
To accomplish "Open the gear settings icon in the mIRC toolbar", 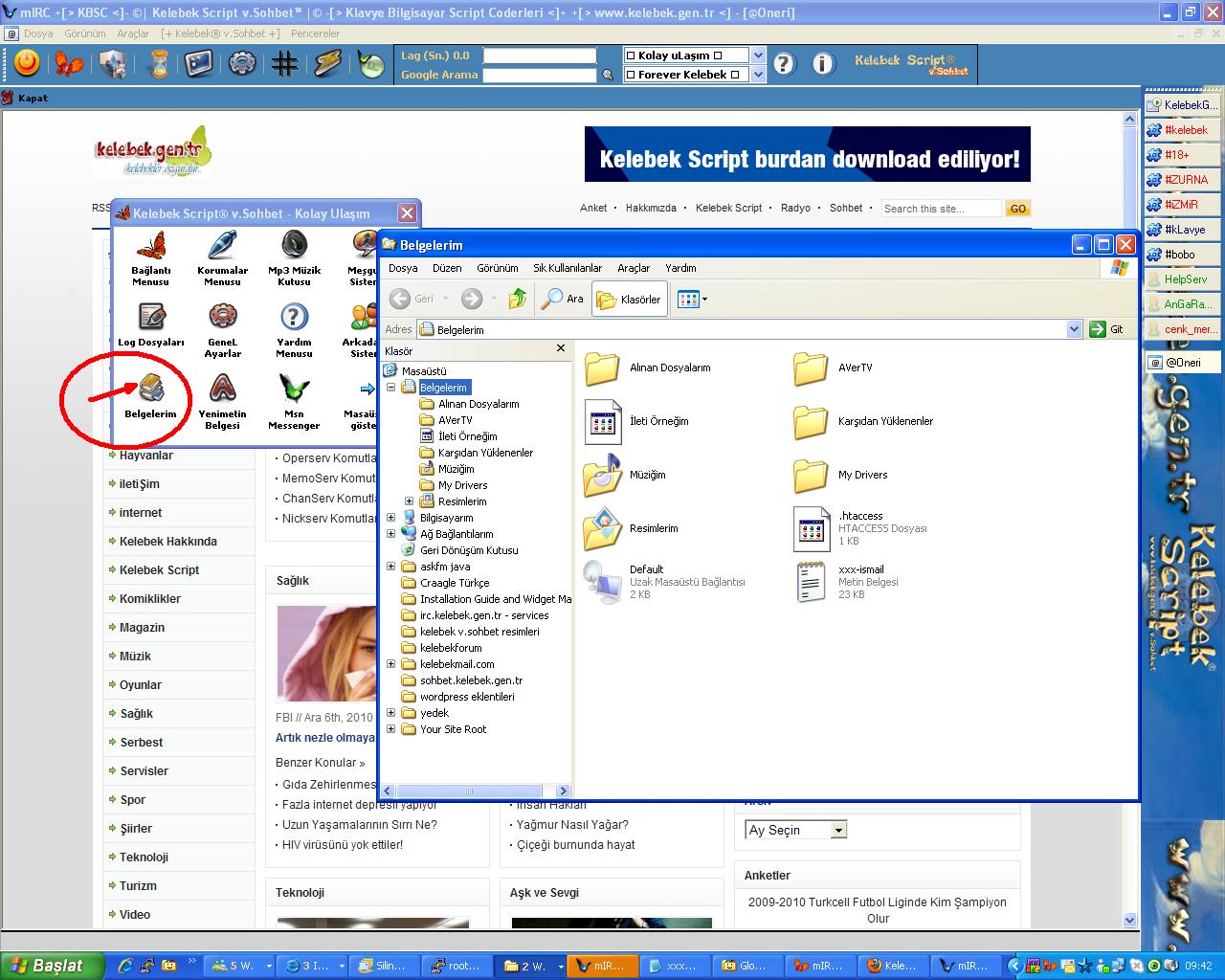I will (x=242, y=64).
